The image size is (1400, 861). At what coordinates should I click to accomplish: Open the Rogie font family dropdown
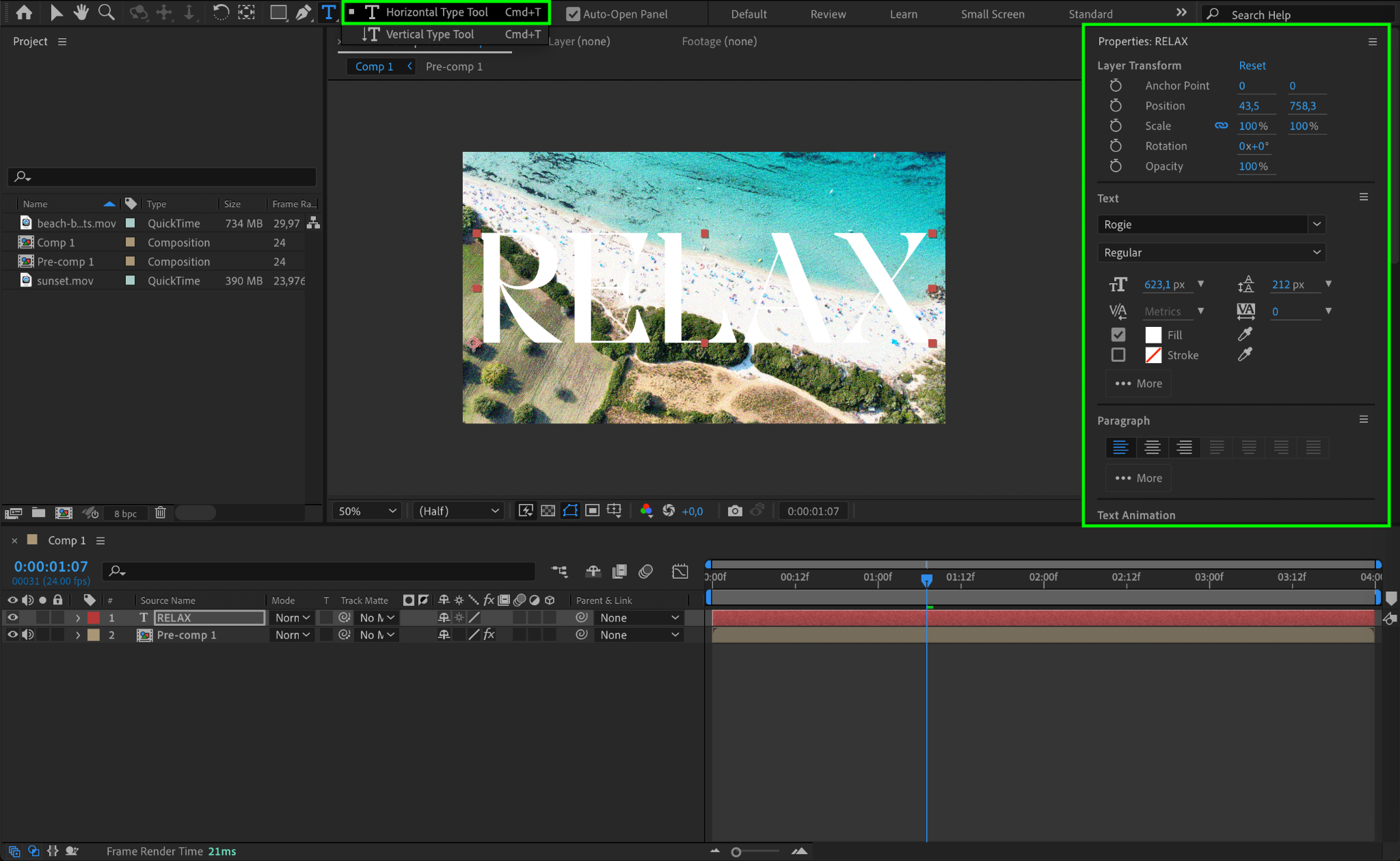1317,224
